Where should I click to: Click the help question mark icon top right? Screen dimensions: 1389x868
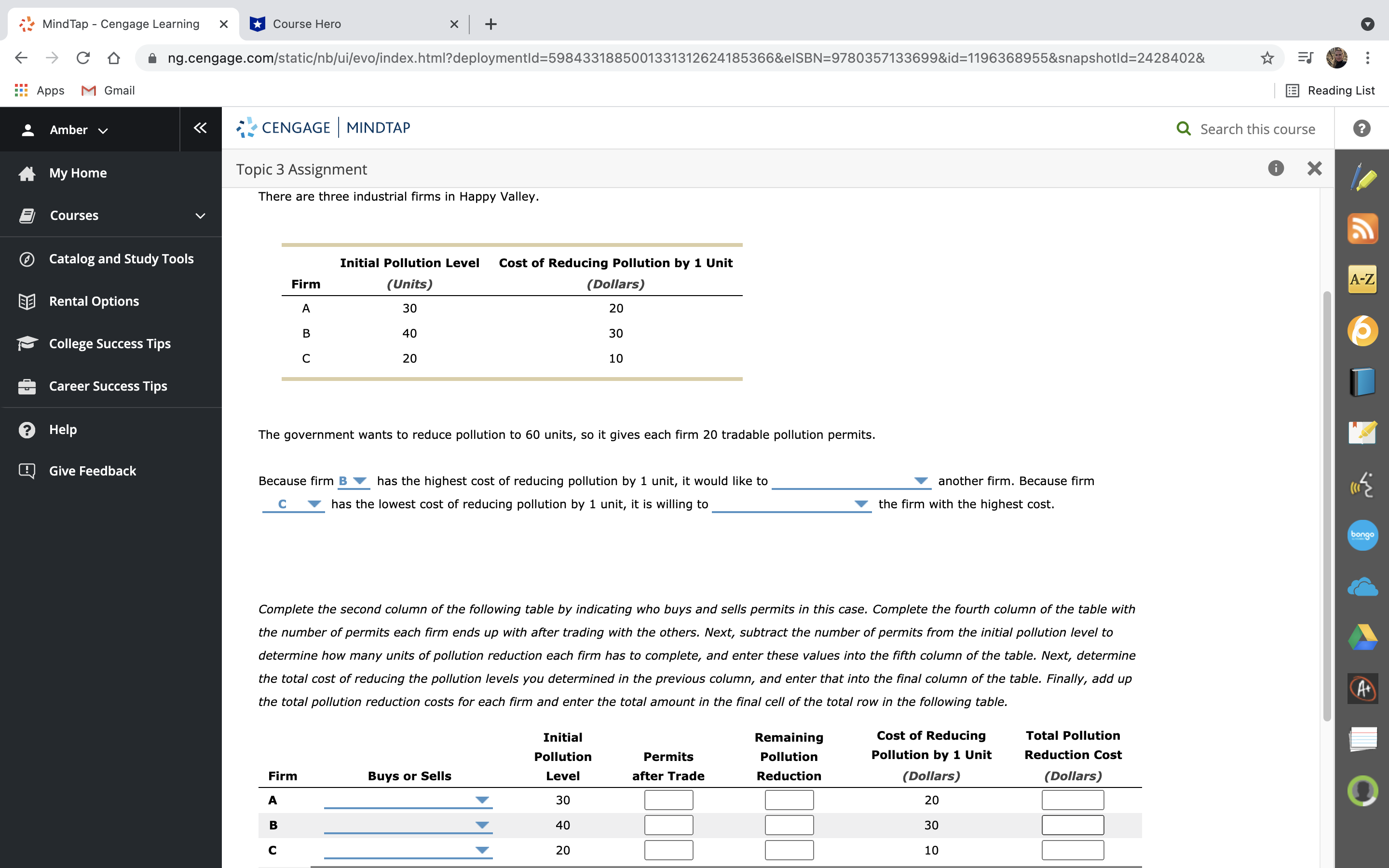[1362, 129]
